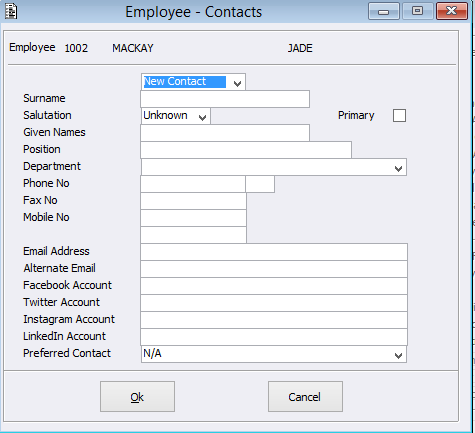This screenshot has width=475, height=433.
Task: Expand the Preferred Contact dropdown
Action: click(274, 354)
